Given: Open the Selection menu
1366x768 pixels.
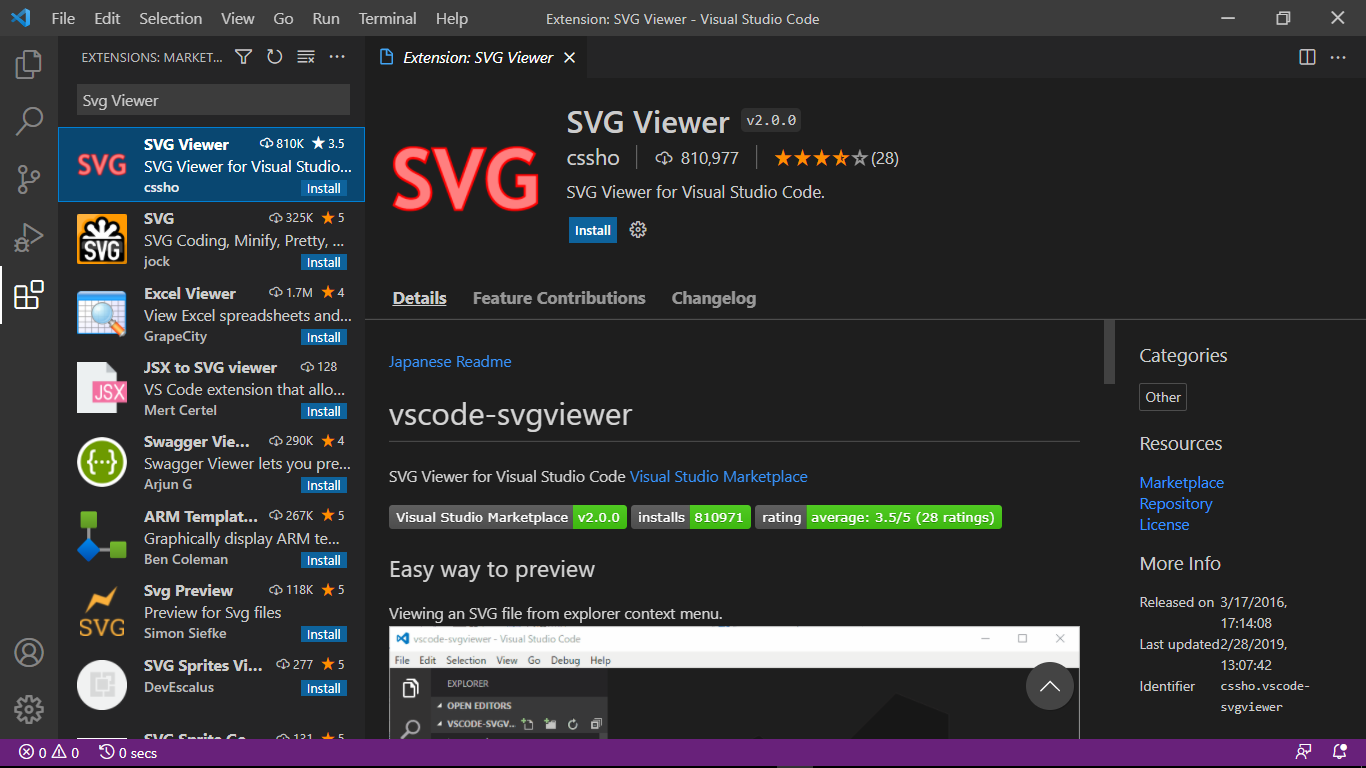Looking at the screenshot, I should point(170,18).
